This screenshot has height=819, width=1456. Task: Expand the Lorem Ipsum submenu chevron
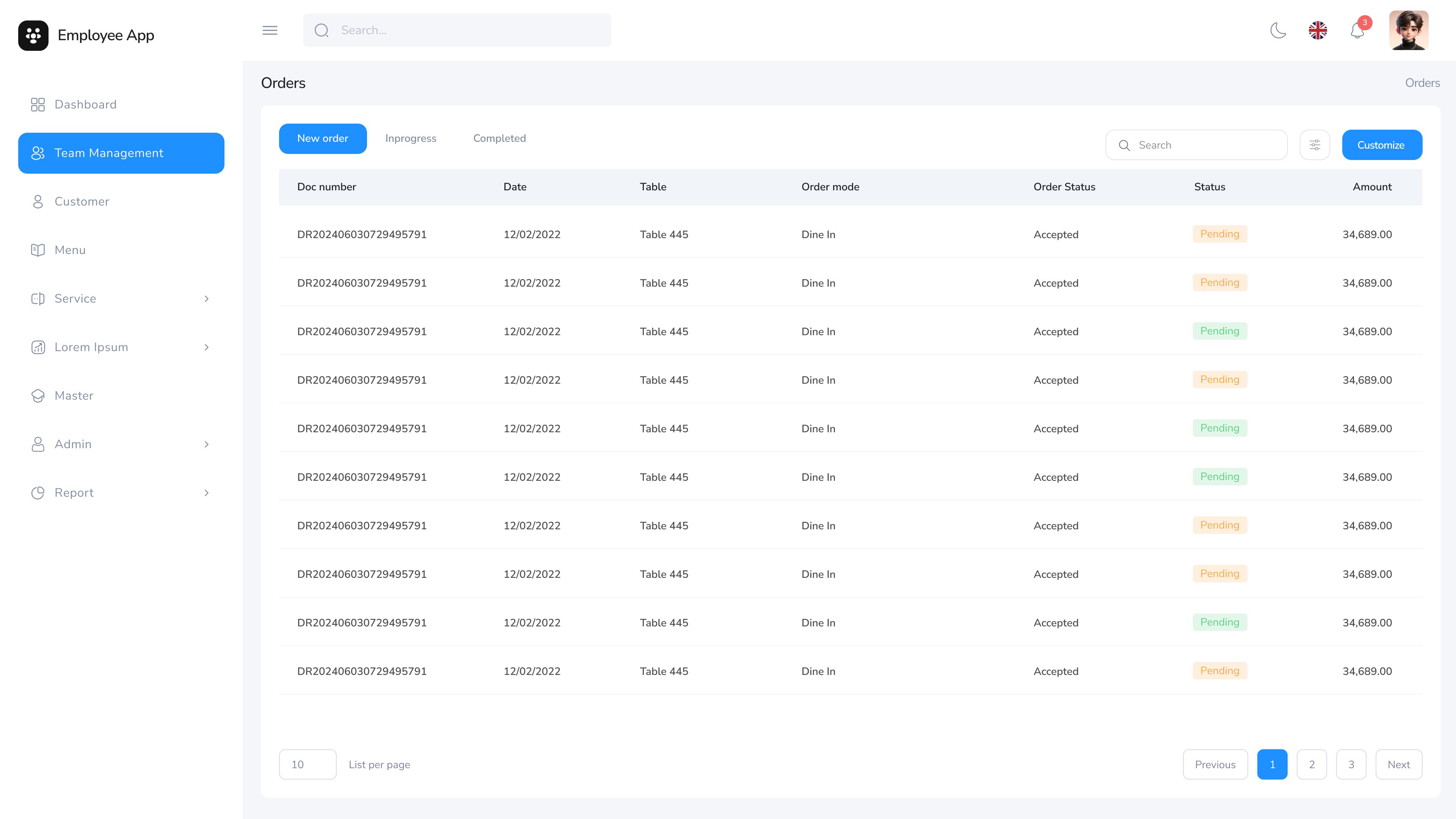click(206, 347)
